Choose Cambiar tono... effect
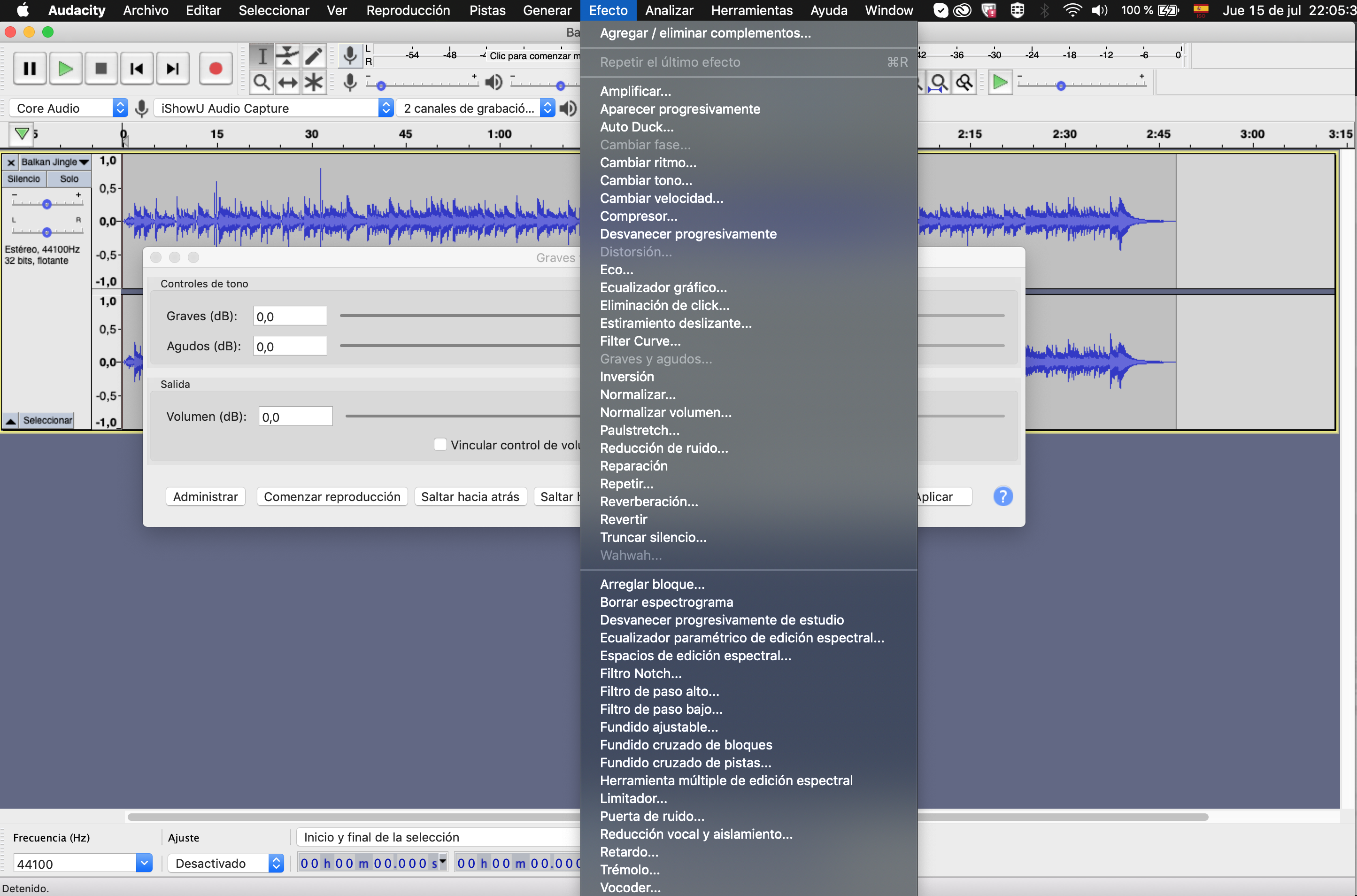 click(646, 181)
